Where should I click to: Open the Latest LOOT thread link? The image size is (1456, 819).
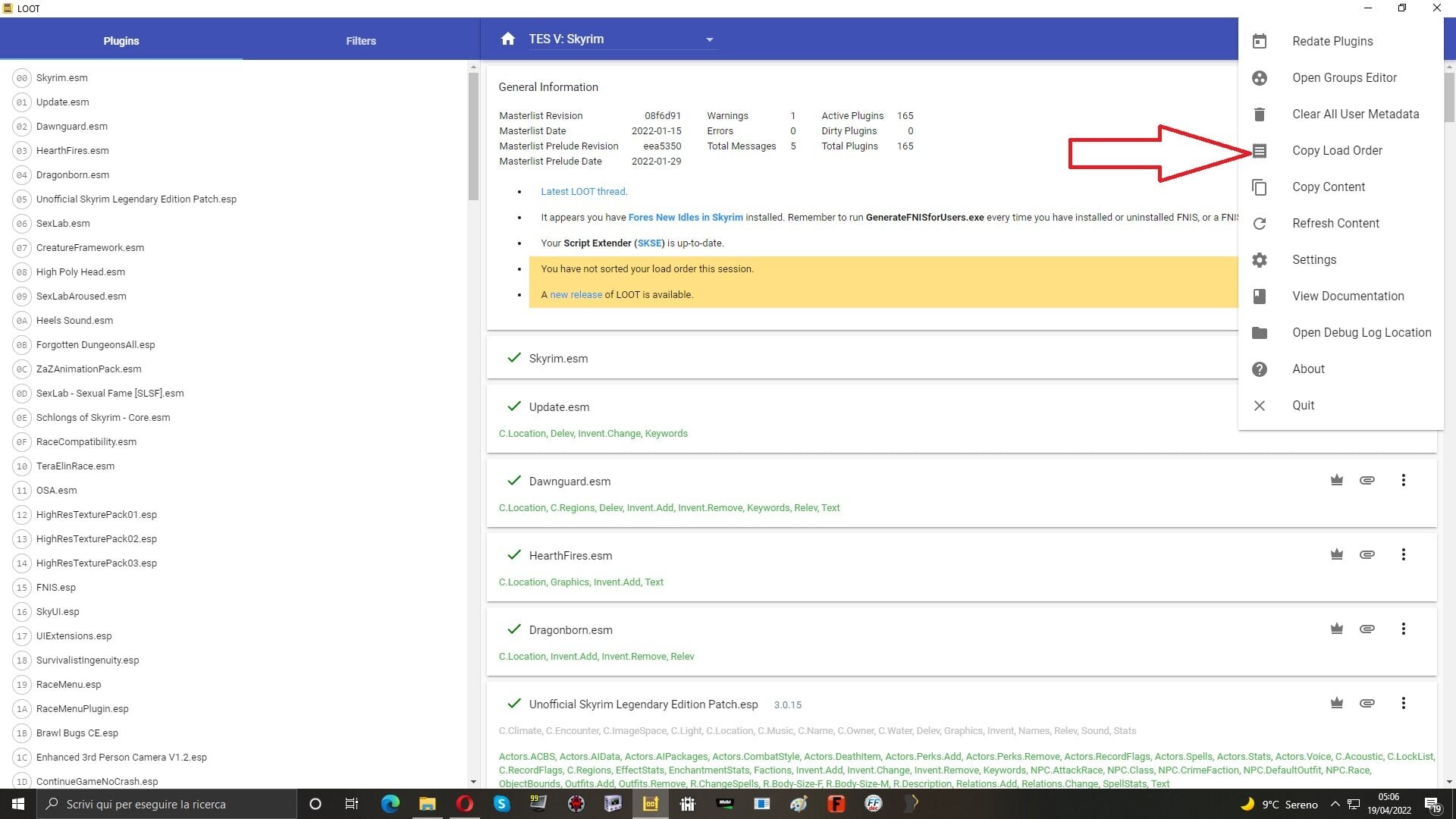(x=583, y=192)
